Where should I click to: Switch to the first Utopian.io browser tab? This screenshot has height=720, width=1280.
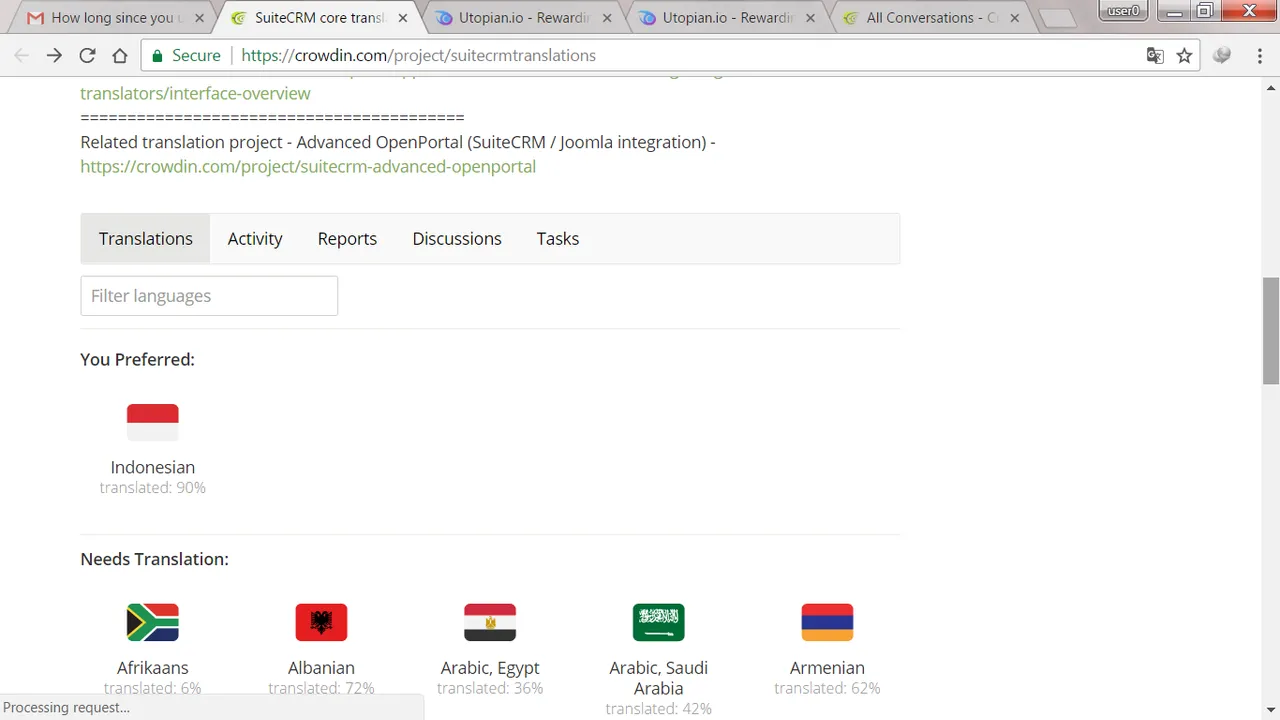[520, 18]
